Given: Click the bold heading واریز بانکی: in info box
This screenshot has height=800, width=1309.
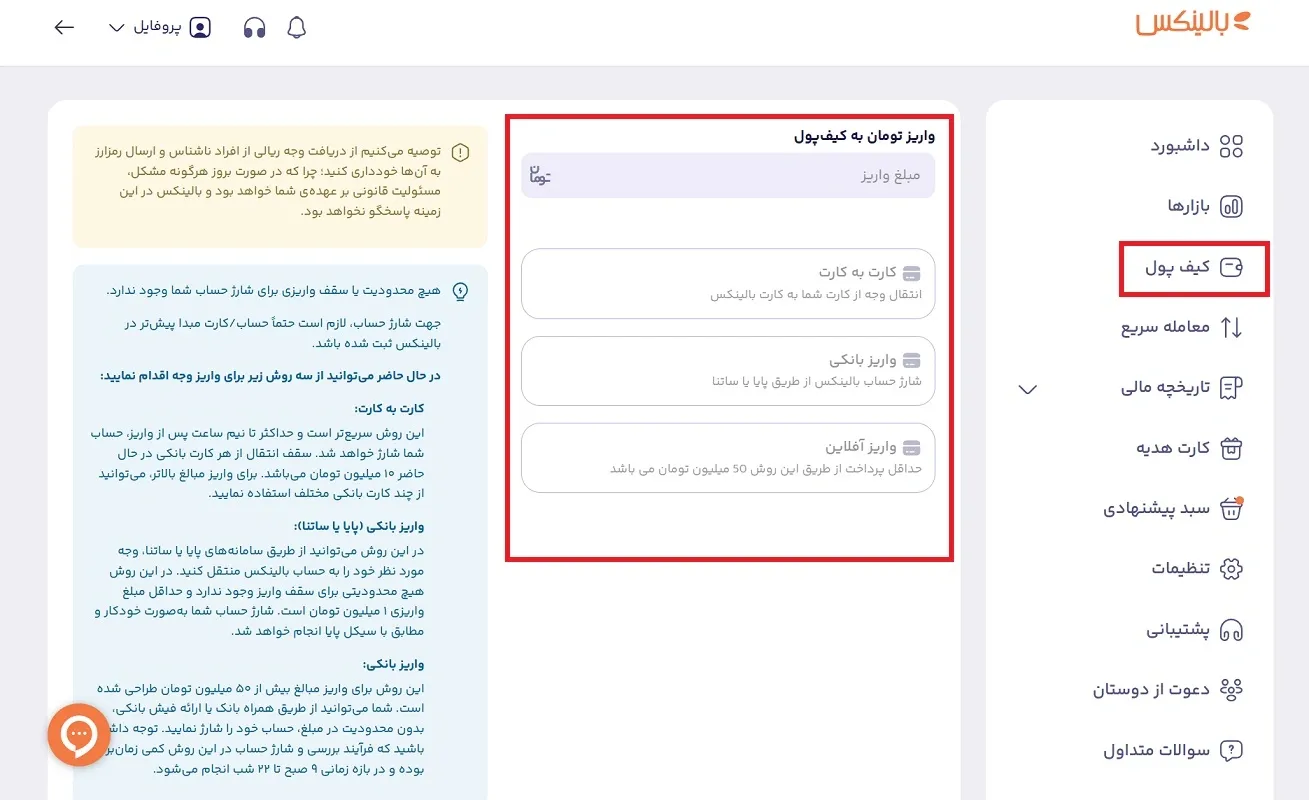Looking at the screenshot, I should click(394, 663).
